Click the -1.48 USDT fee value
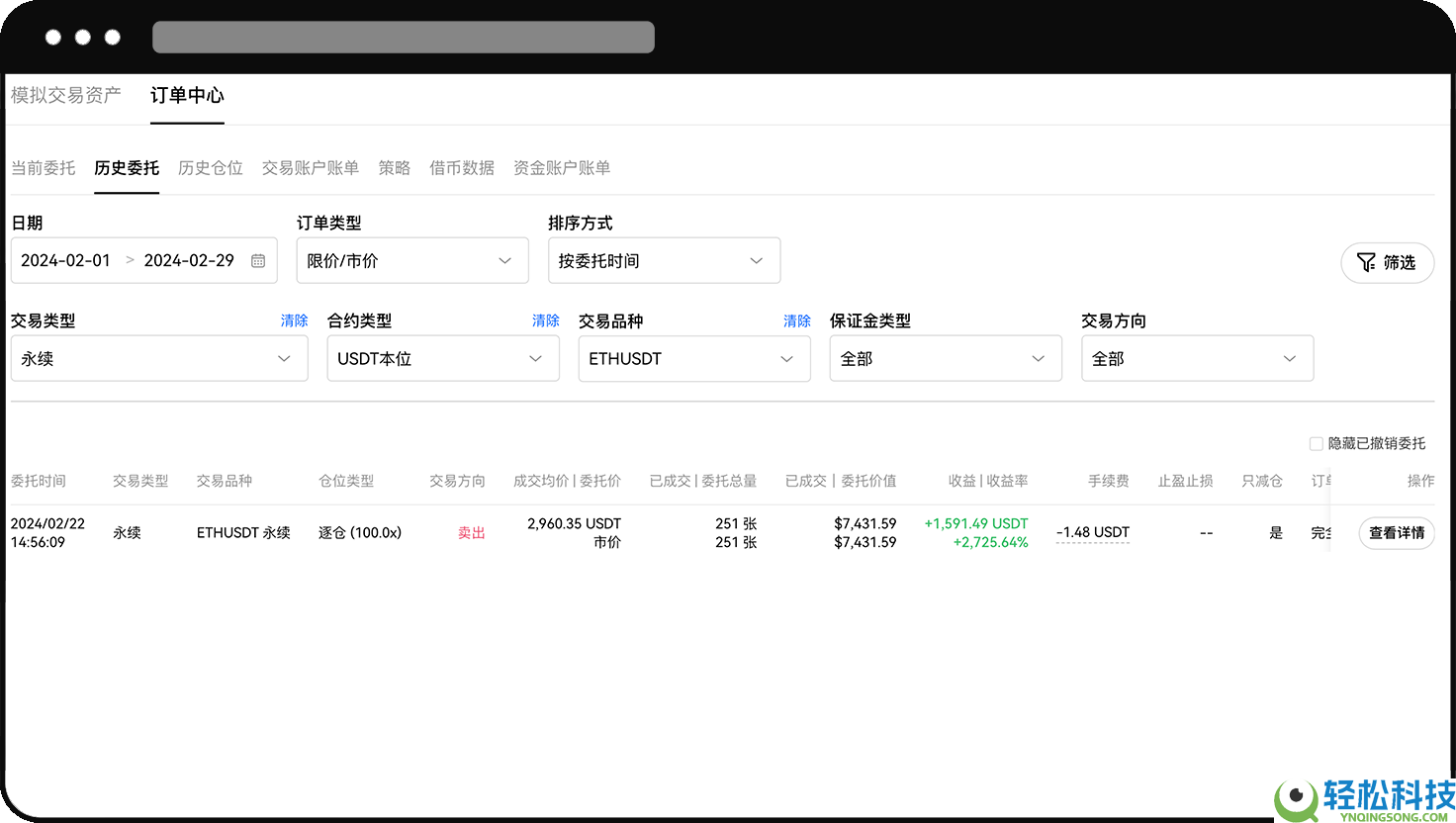This screenshot has height=823, width=1456. [1093, 532]
